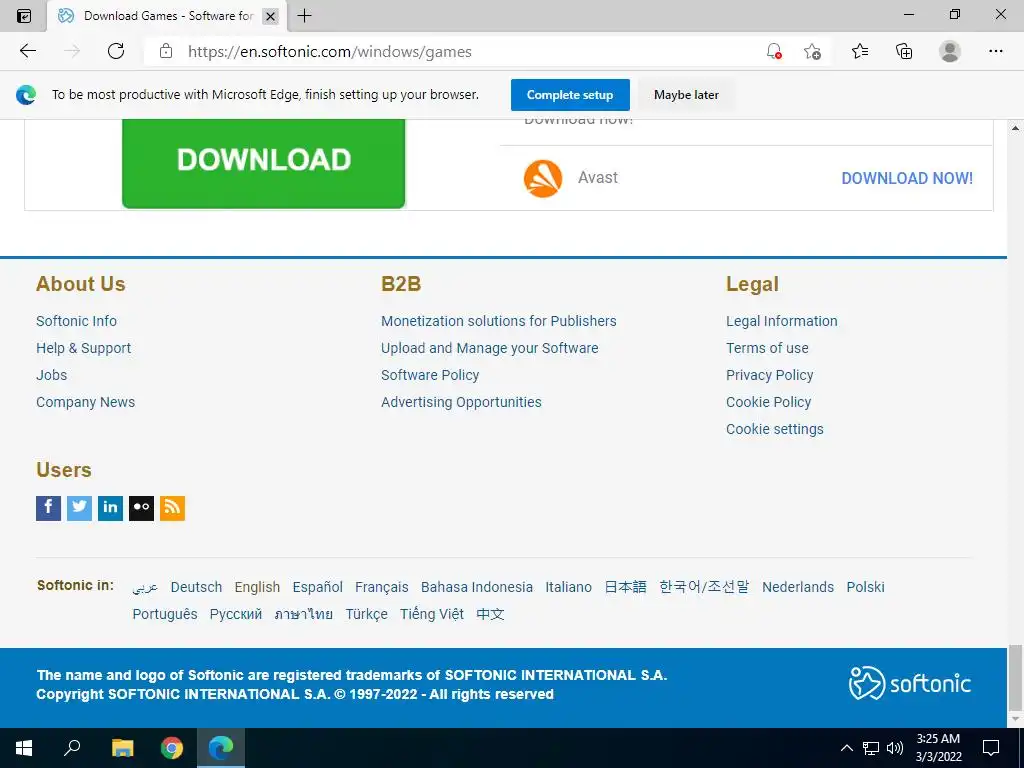Select Italiano language link
The width and height of the screenshot is (1024, 768).
click(x=569, y=587)
